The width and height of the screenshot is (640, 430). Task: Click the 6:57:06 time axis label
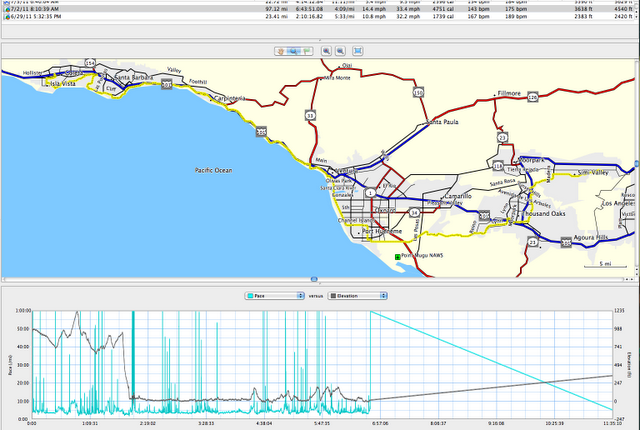(380, 423)
